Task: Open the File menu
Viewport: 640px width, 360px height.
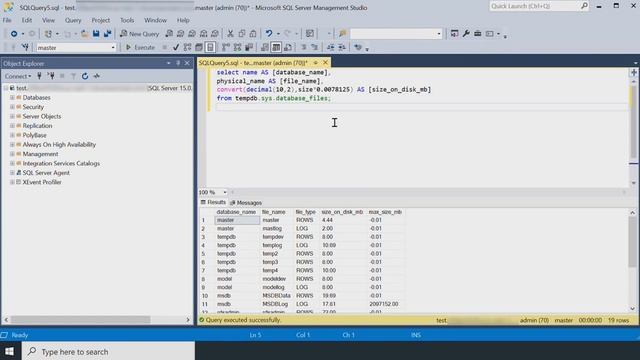Action: click(x=7, y=20)
